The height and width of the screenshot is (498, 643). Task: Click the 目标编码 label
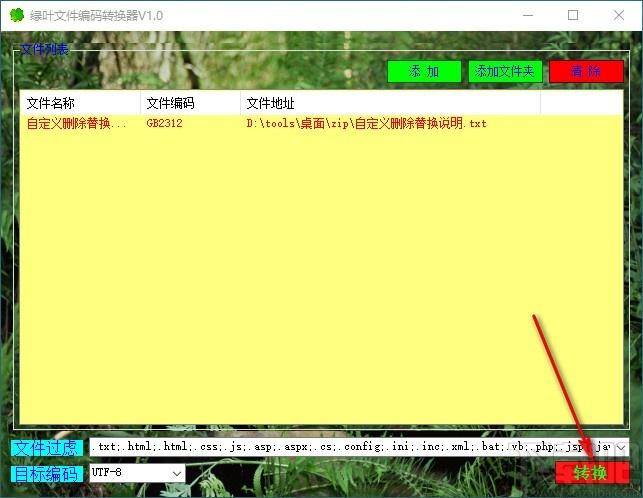pyautogui.click(x=47, y=474)
